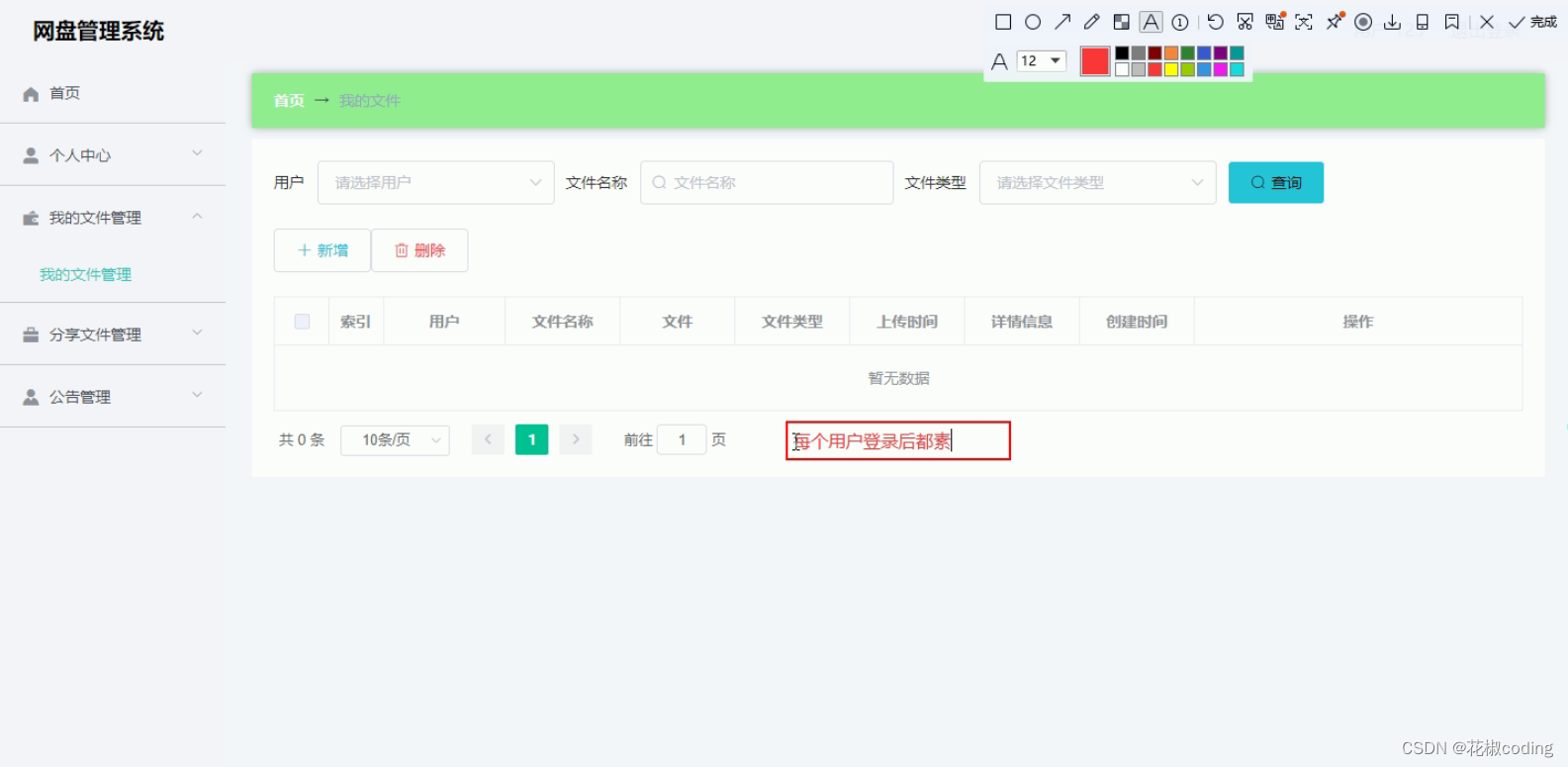Image resolution: width=1568 pixels, height=767 pixels.
Task: Click the 暂无数据 empty table text
Action: pos(898,378)
